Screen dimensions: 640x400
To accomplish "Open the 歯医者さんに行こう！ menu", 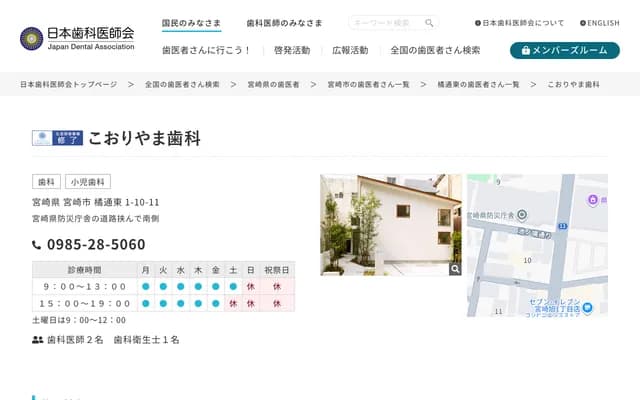I will click(207, 50).
